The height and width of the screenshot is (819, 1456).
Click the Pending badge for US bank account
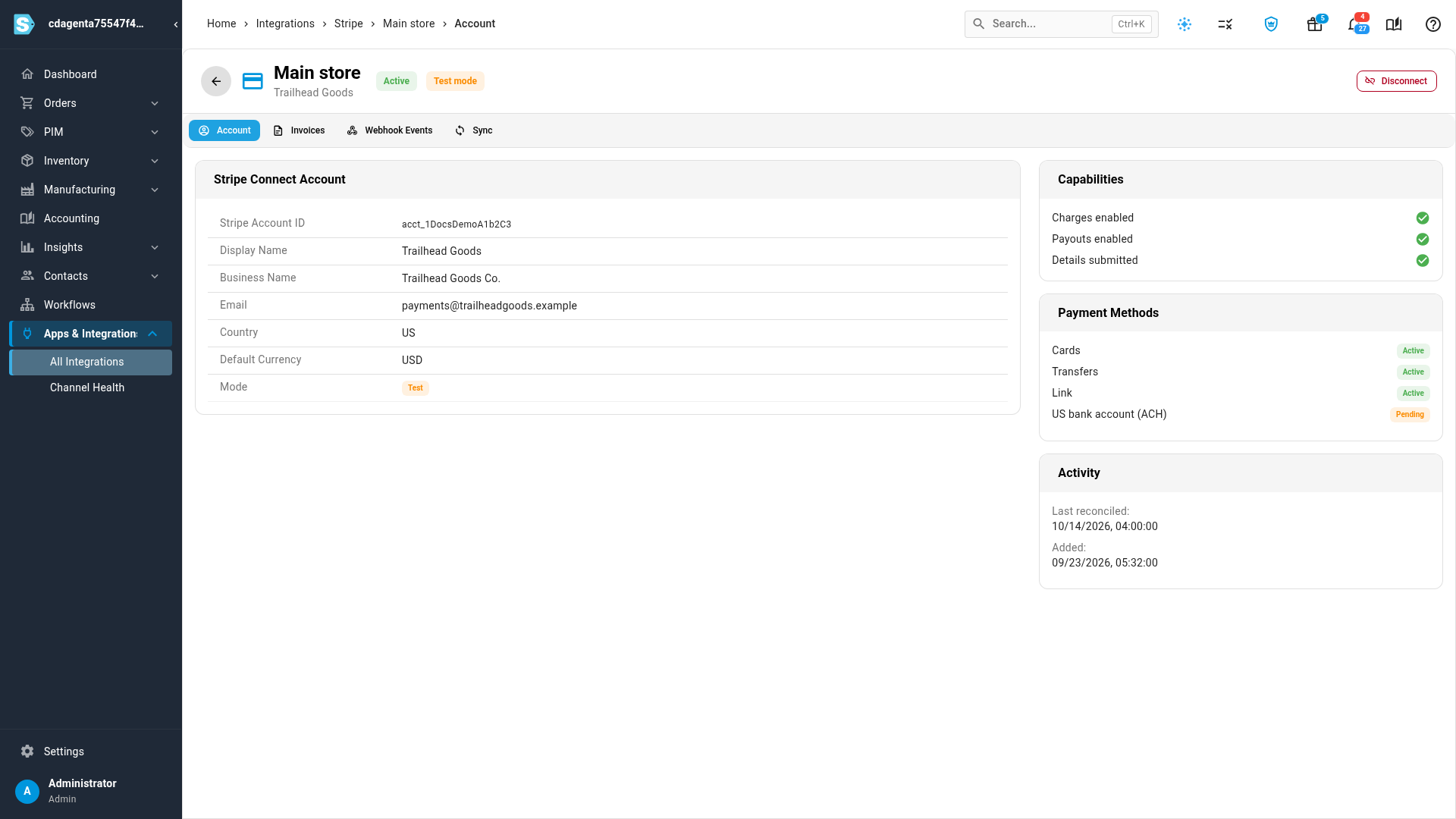[x=1410, y=415]
